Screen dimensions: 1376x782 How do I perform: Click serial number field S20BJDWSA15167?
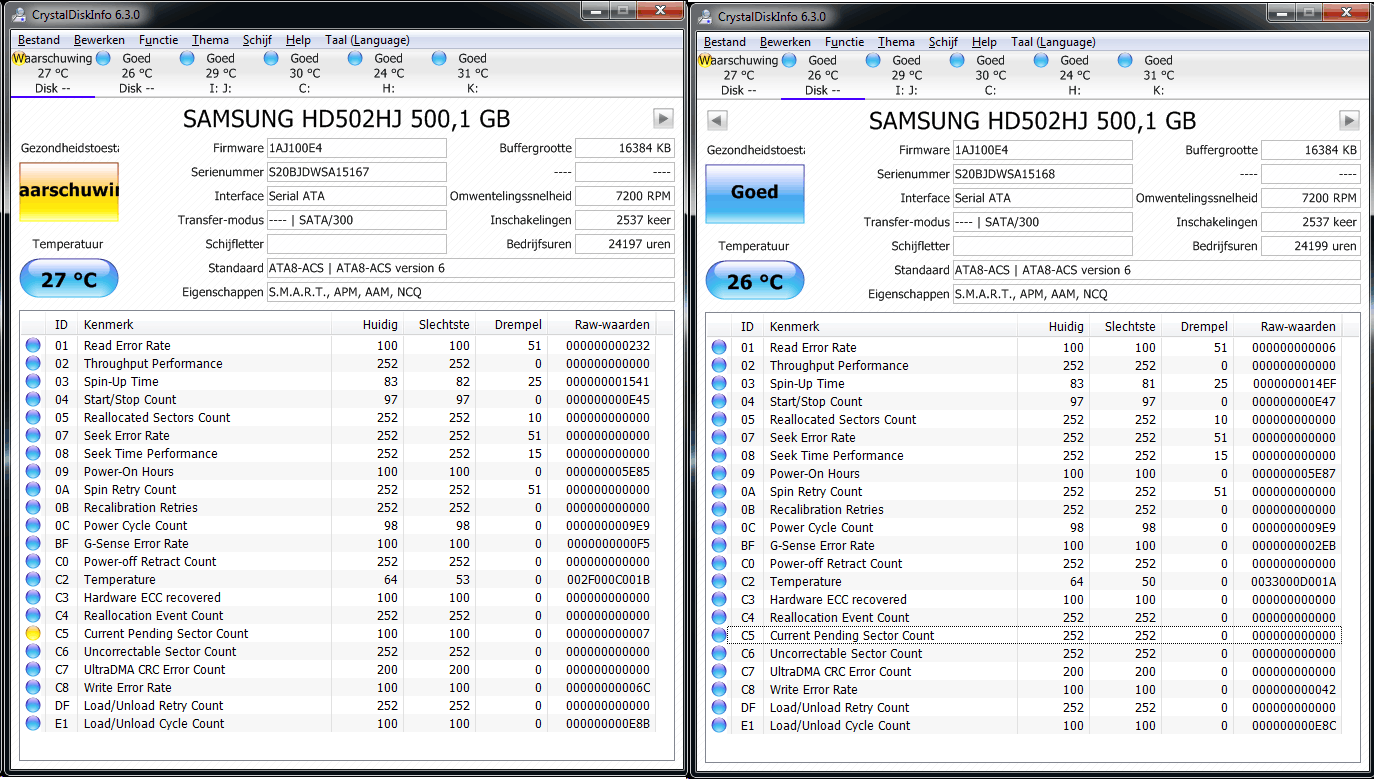click(x=356, y=172)
